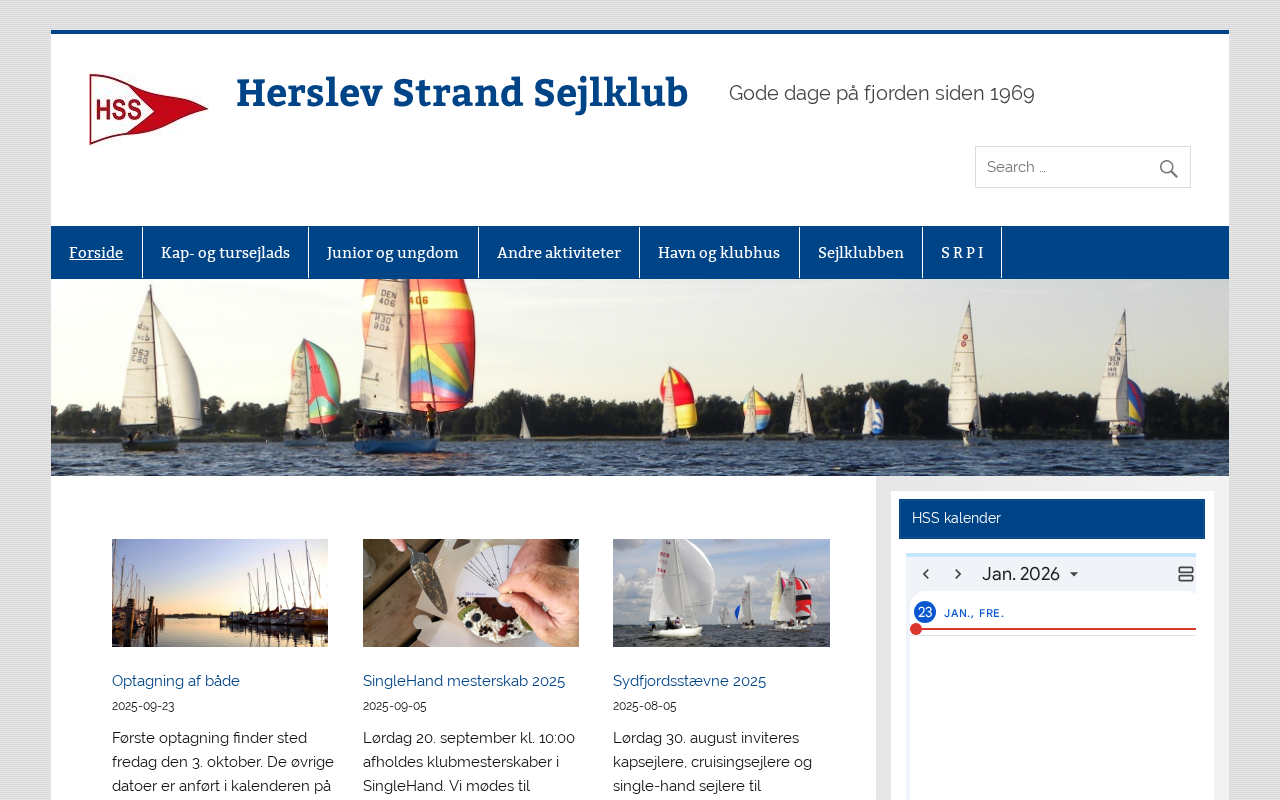1280x800 pixels.
Task: Open Sydfjordsstævne 2025 article
Action: tap(689, 681)
